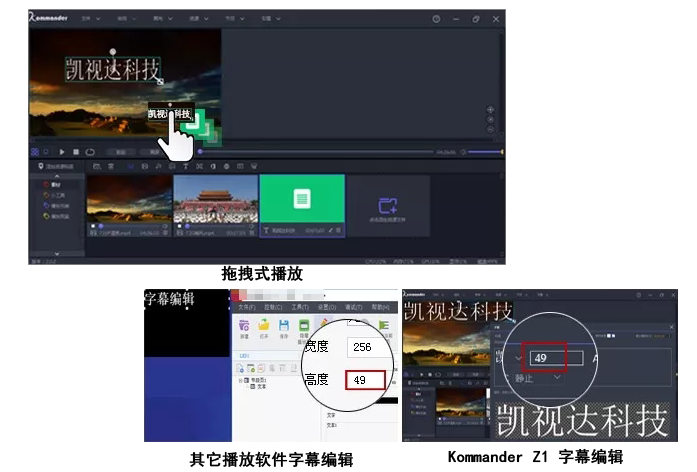Select the sidebar item with the red icon
697x472 pixels.
[x=52, y=184]
